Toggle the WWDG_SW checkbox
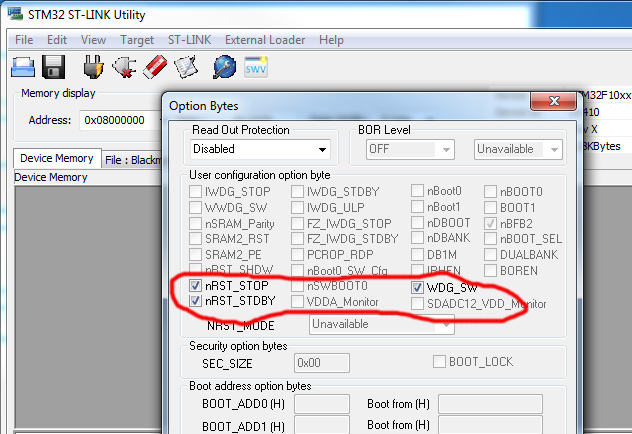Screen dimensions: 632x434 click(x=195, y=208)
